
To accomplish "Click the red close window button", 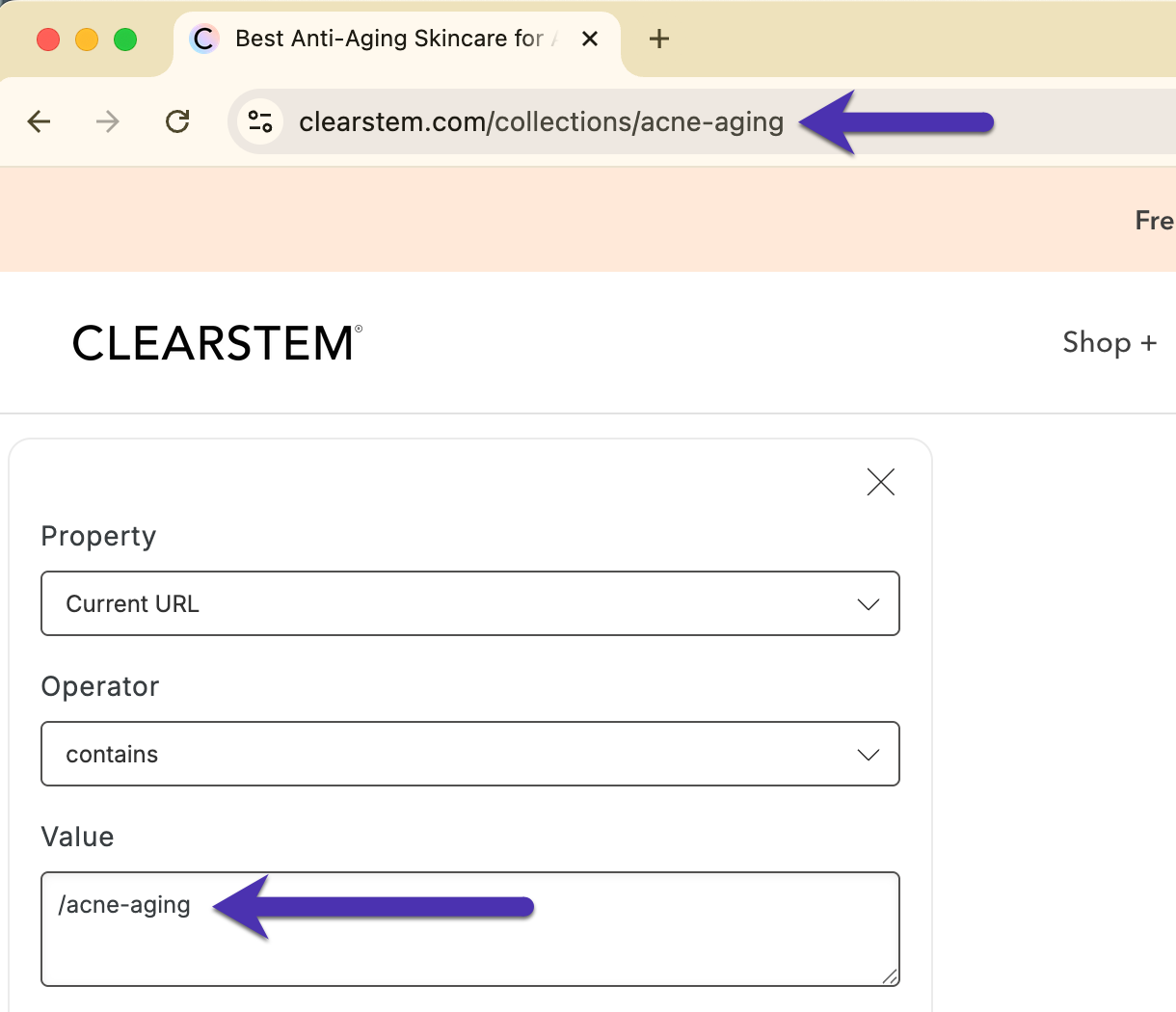I will [48, 40].
